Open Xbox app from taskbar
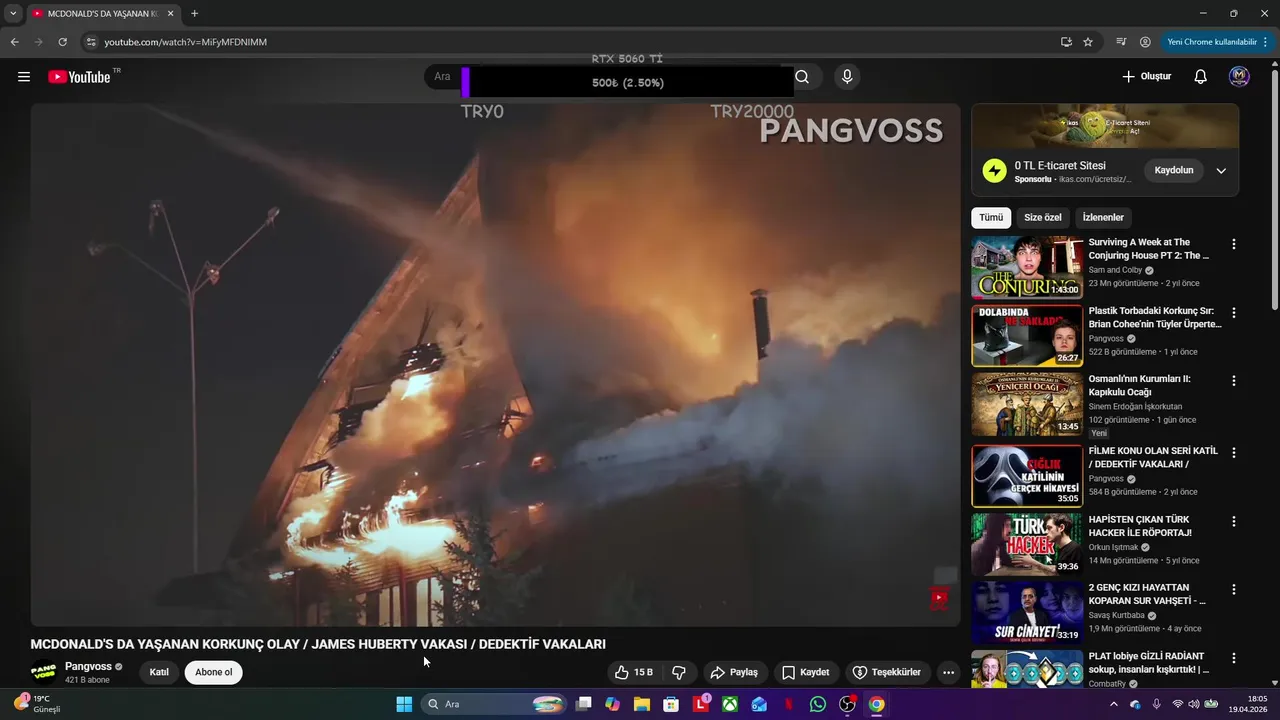 point(731,704)
